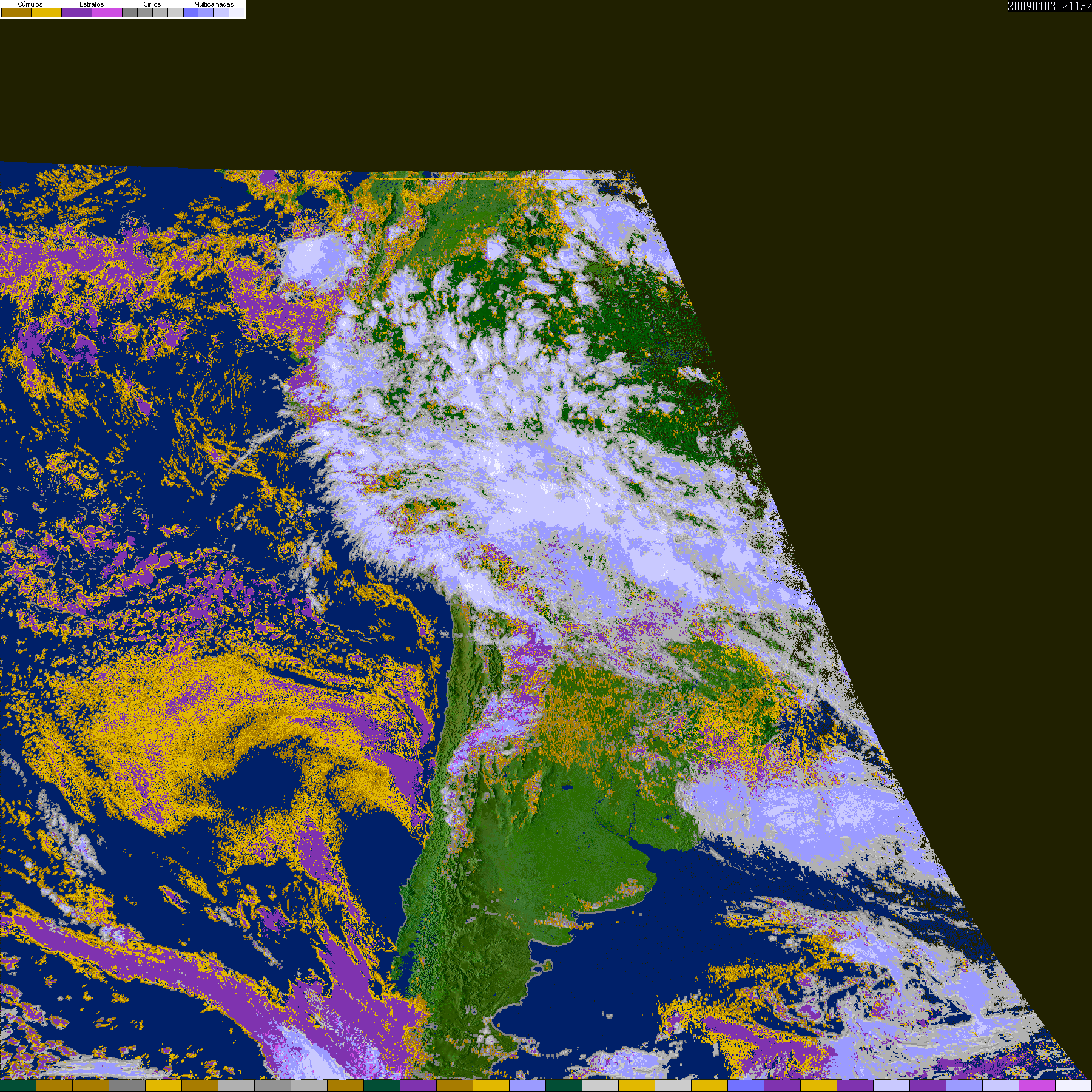Select the second-darkest blue Multicamadas legend swatch

[x=206, y=13]
